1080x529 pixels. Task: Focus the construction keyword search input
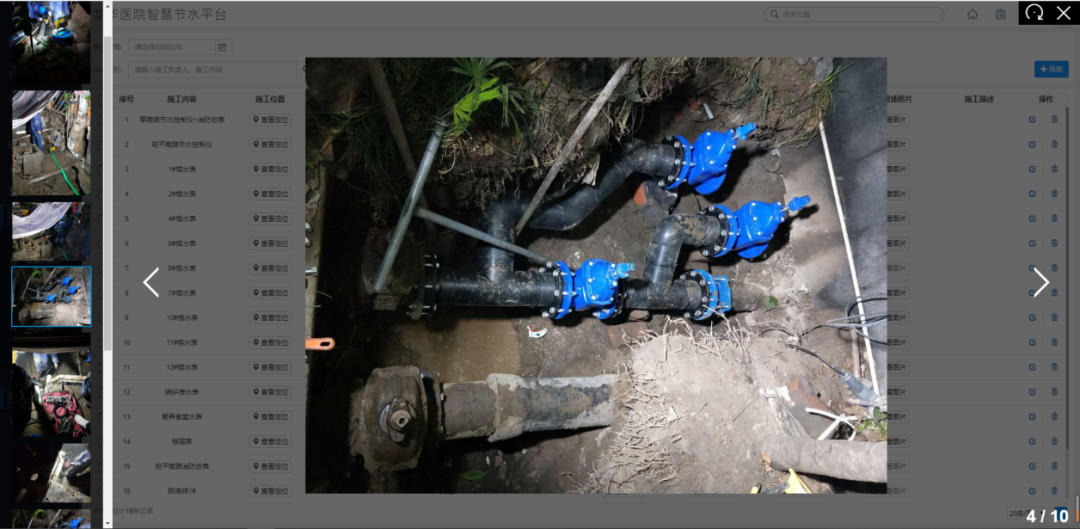[x=212, y=70]
